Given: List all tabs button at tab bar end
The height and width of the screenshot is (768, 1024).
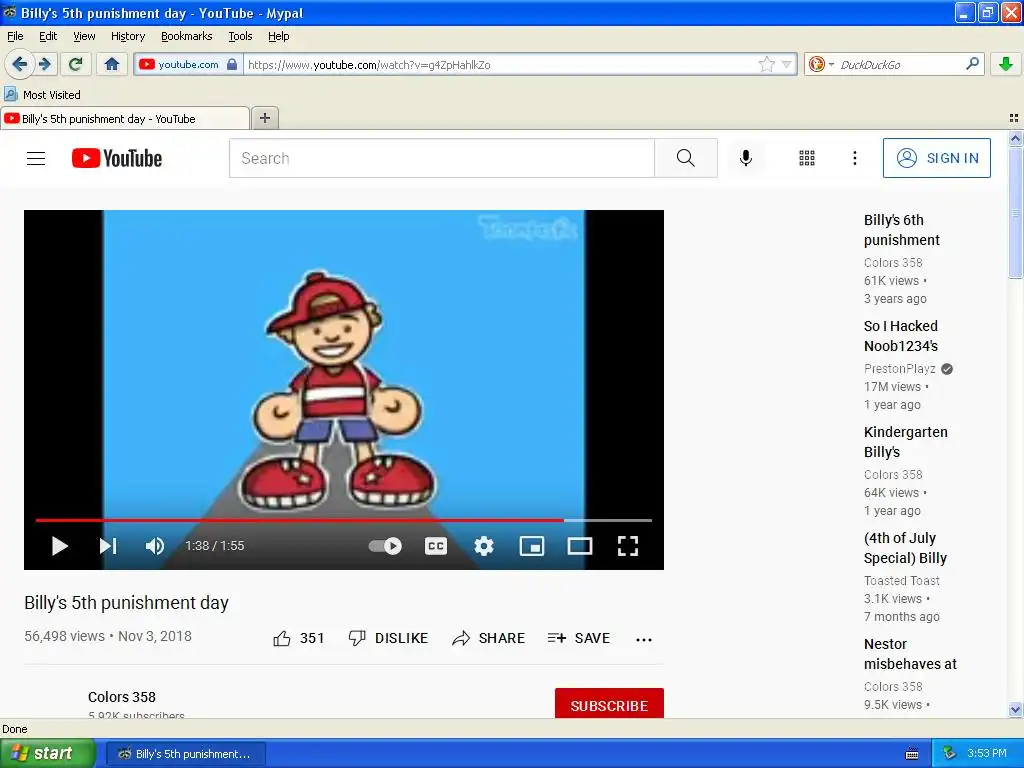Looking at the screenshot, I should 1014,118.
